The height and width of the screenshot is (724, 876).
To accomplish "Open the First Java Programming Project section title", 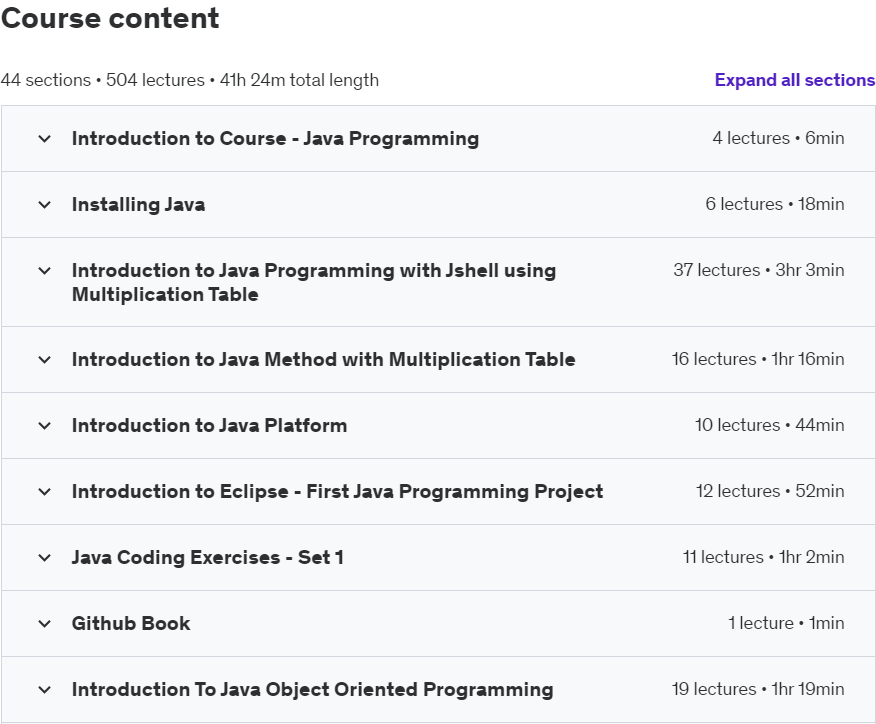I will 337,492.
